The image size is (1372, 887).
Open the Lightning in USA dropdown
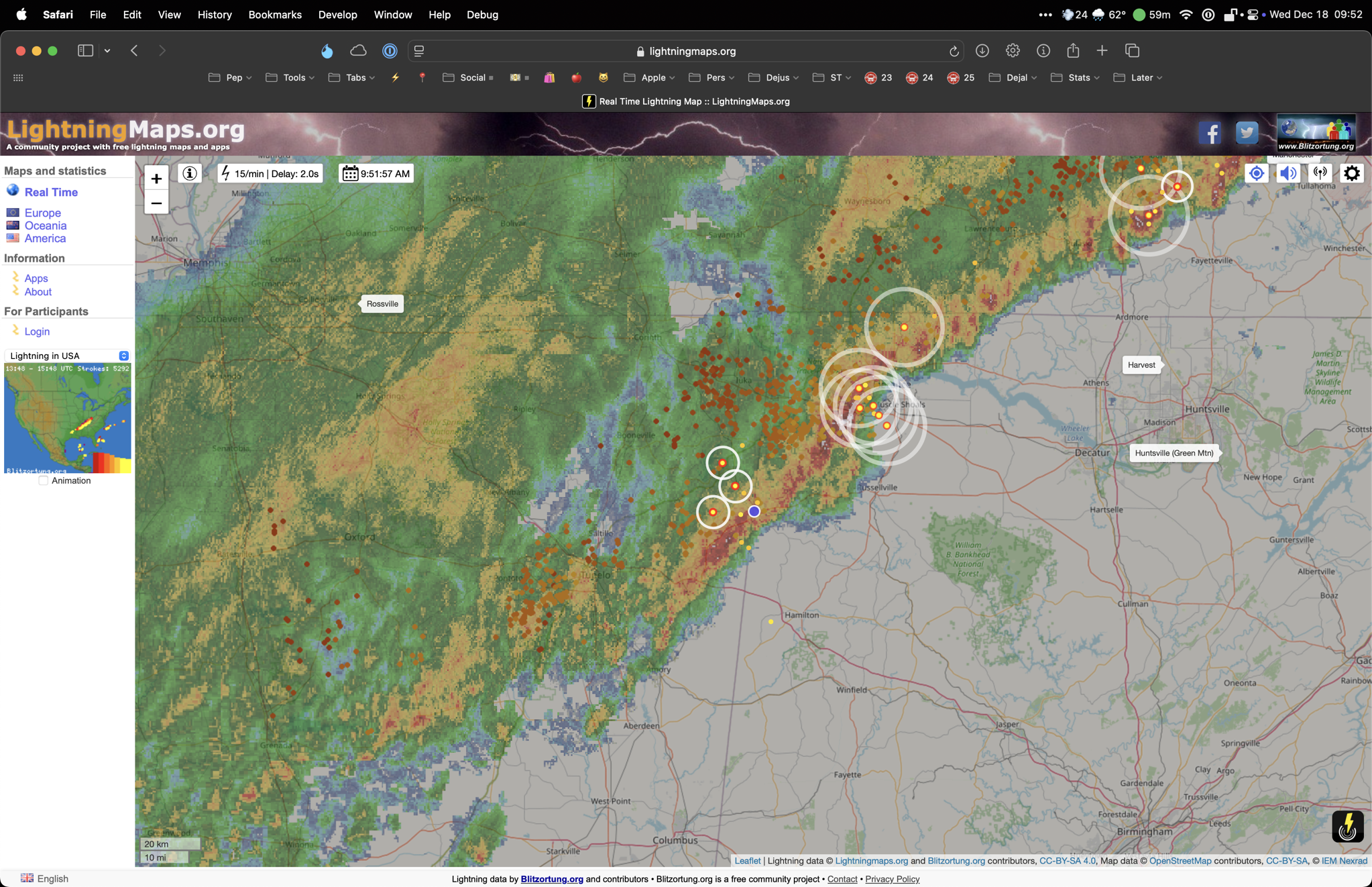point(67,356)
